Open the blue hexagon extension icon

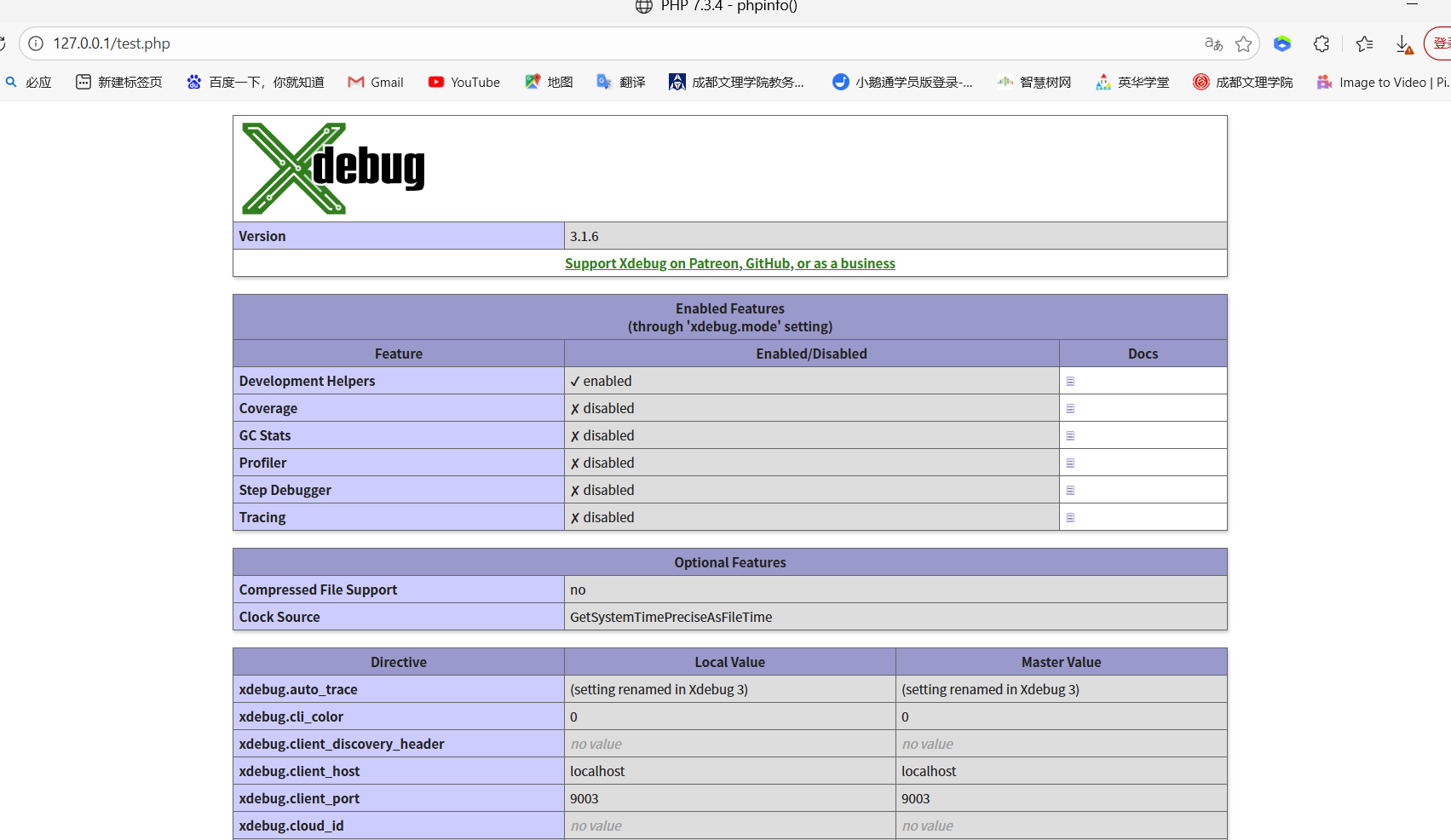[1282, 43]
